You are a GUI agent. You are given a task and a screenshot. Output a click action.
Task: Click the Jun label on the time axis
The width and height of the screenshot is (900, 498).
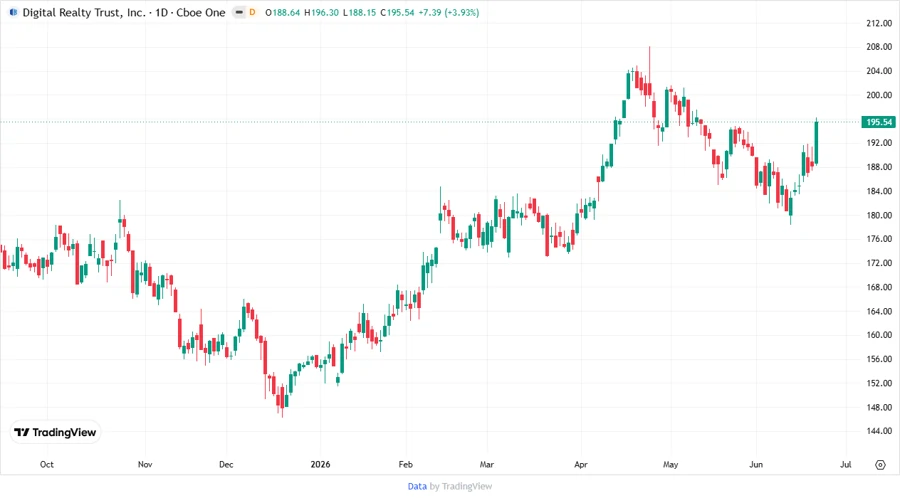click(756, 464)
